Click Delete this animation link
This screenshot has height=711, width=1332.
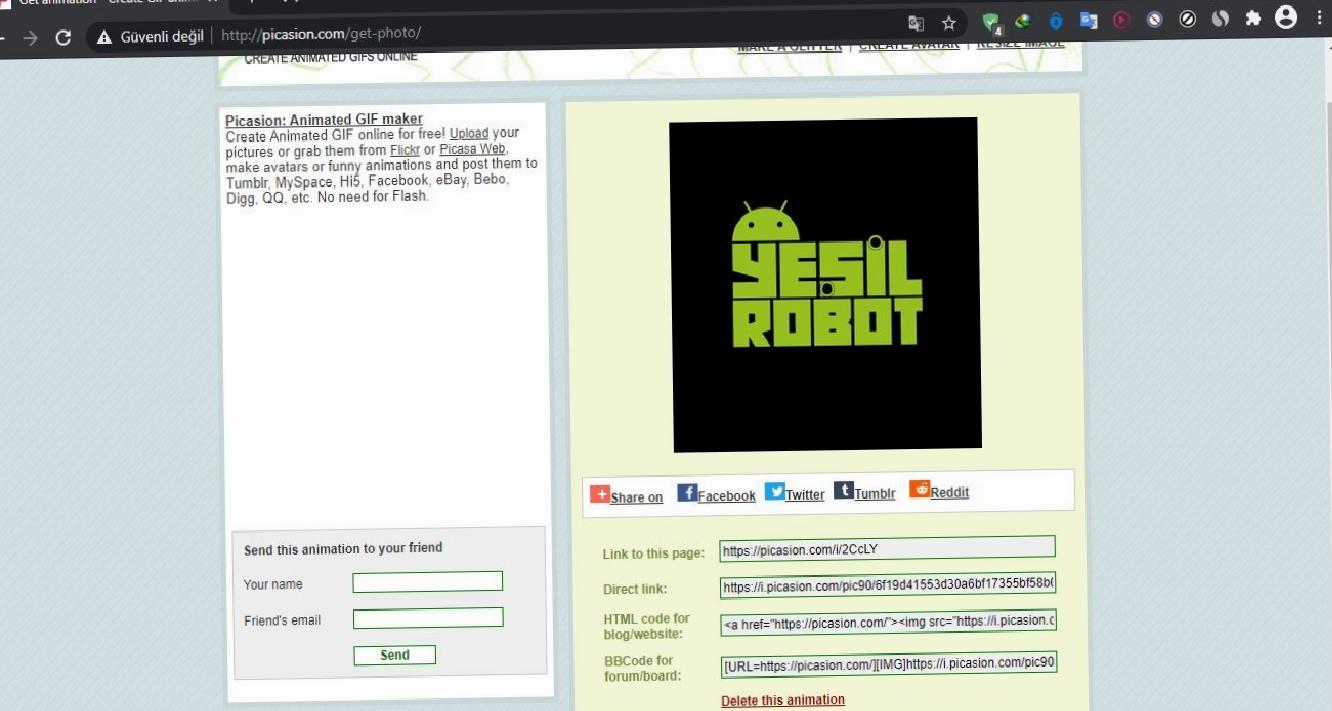(x=783, y=700)
